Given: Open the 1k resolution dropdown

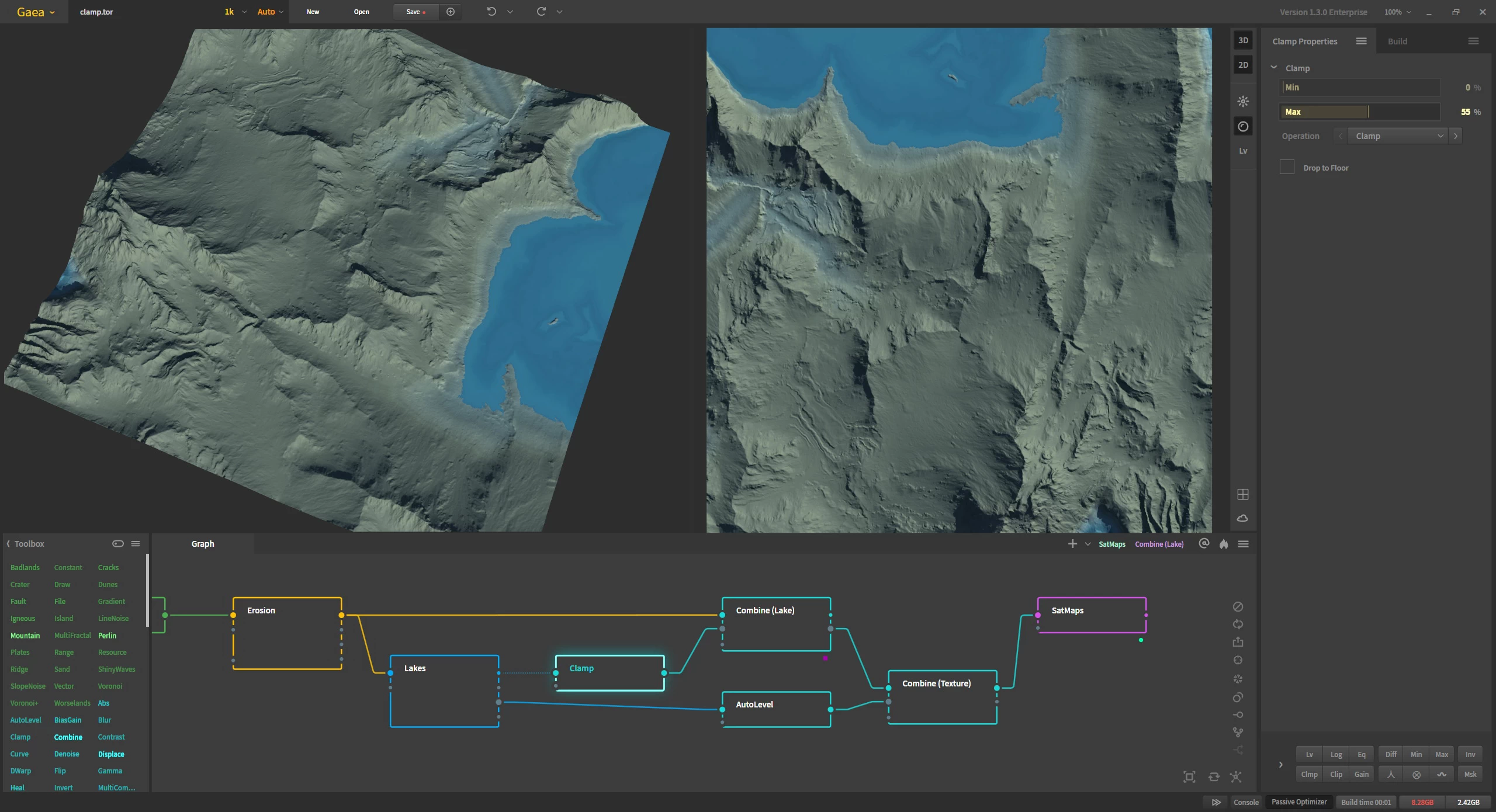Looking at the screenshot, I should click(x=236, y=12).
